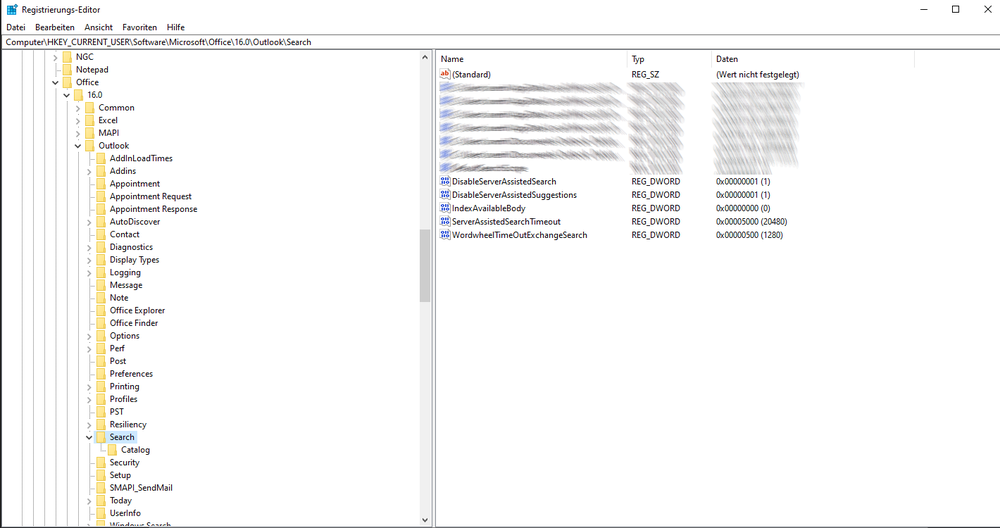Collapse the Outlook key in tree
The width and height of the screenshot is (1000, 528).
[77, 146]
